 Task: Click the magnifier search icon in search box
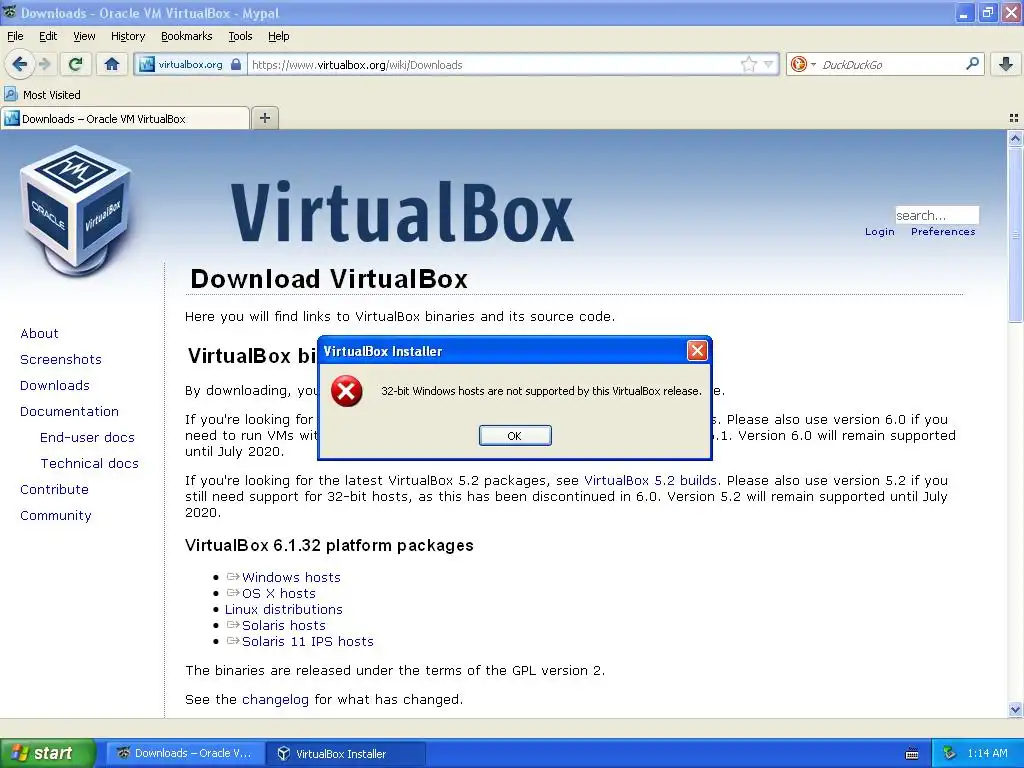[x=972, y=63]
